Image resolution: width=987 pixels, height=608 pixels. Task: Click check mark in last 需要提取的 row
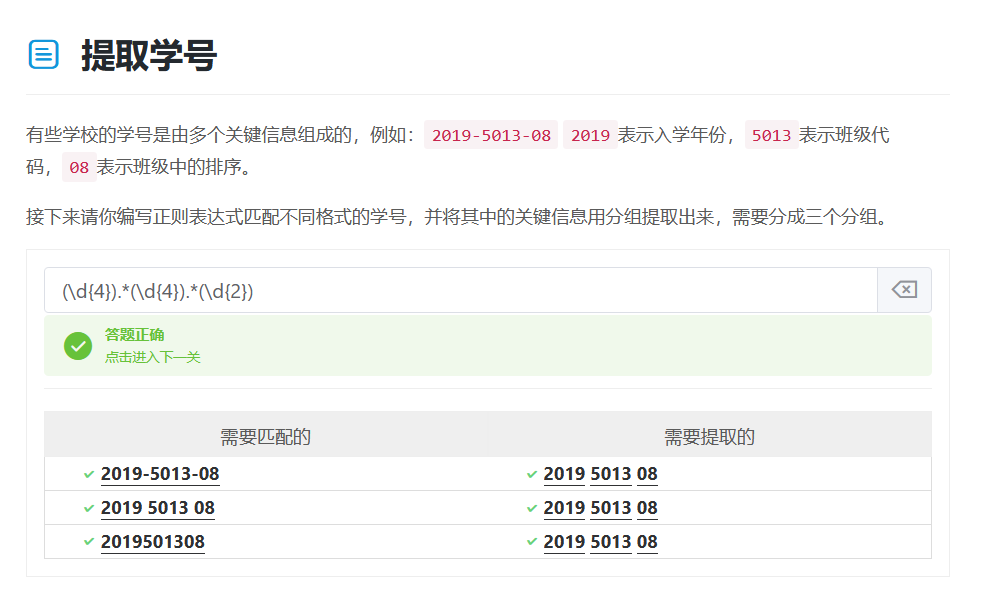click(x=532, y=542)
